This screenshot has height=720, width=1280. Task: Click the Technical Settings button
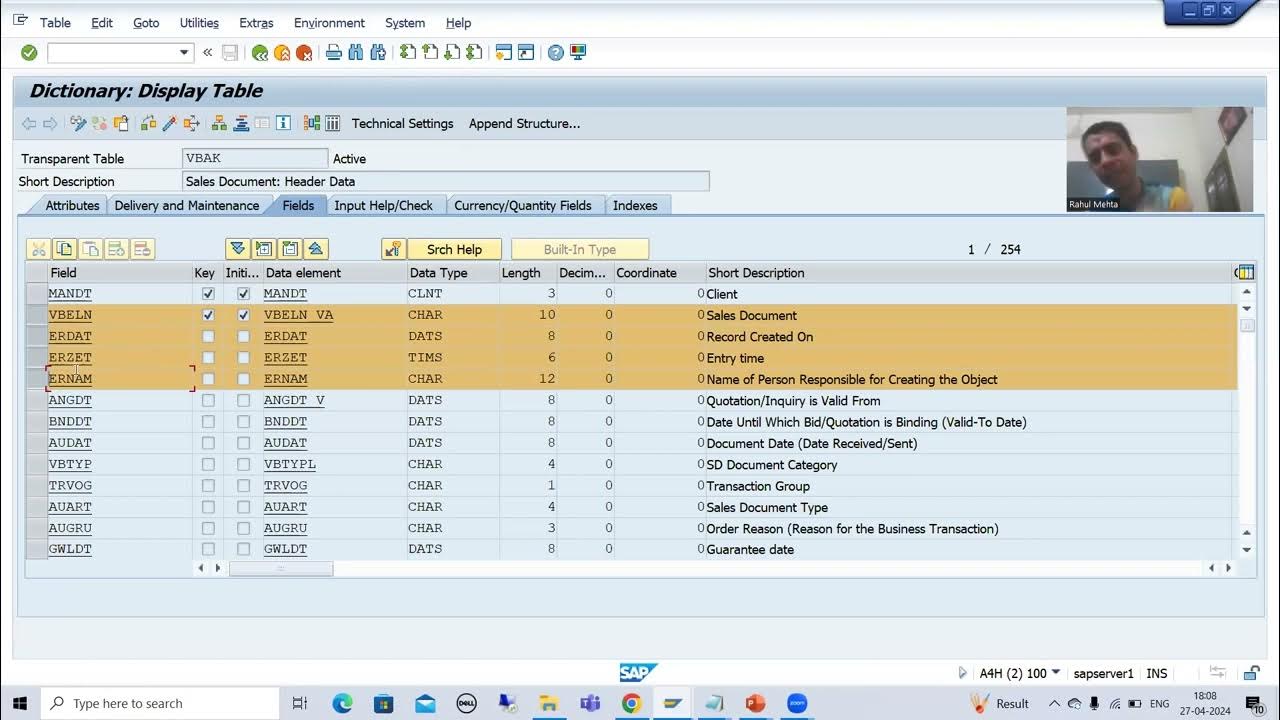click(x=402, y=123)
